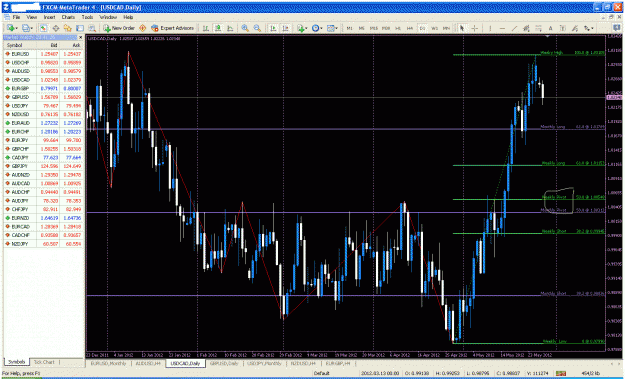Switch to the Tick Chart tab
625x379 pixels.
[44, 362]
